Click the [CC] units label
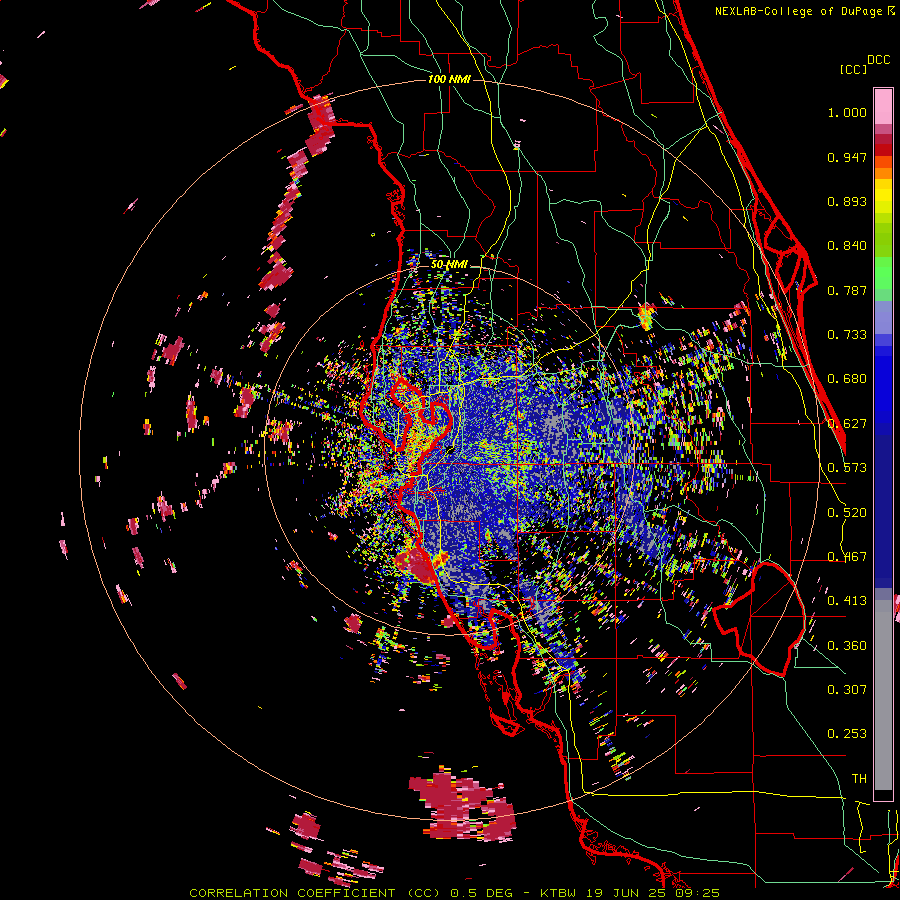This screenshot has width=900, height=900. coord(852,69)
